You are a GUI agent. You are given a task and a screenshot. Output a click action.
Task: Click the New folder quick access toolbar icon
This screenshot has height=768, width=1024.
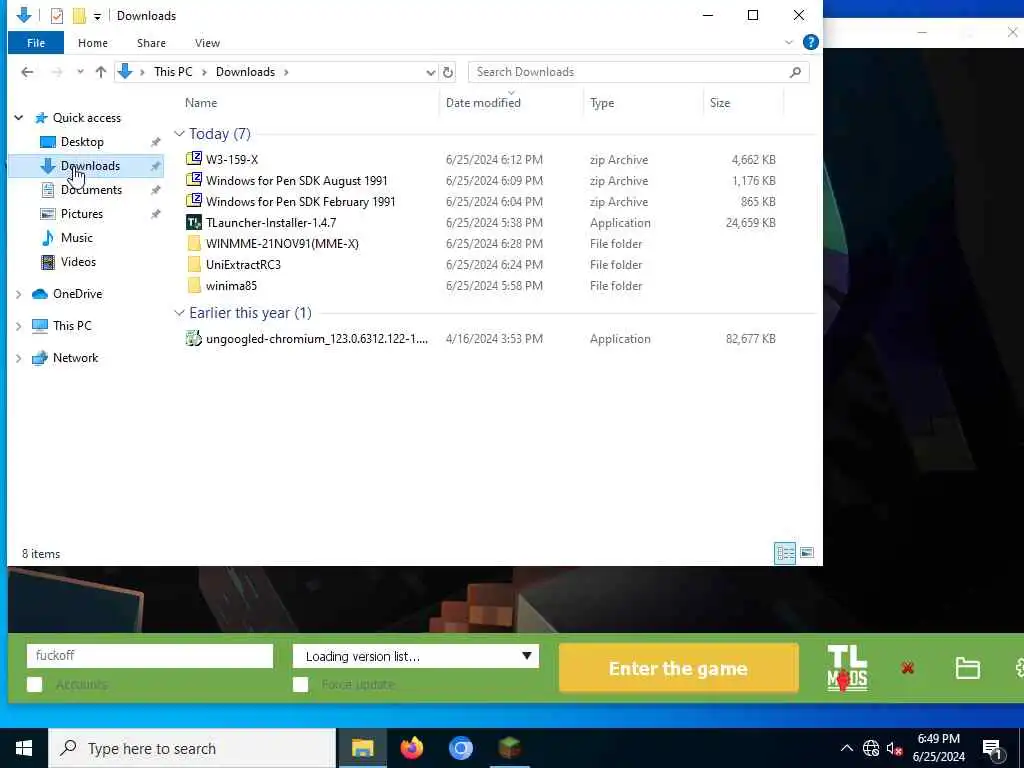pos(79,16)
